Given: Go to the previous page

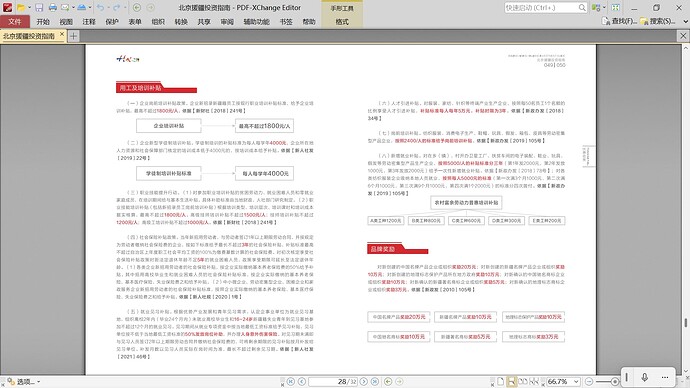Looking at the screenshot, I should coord(302,381).
